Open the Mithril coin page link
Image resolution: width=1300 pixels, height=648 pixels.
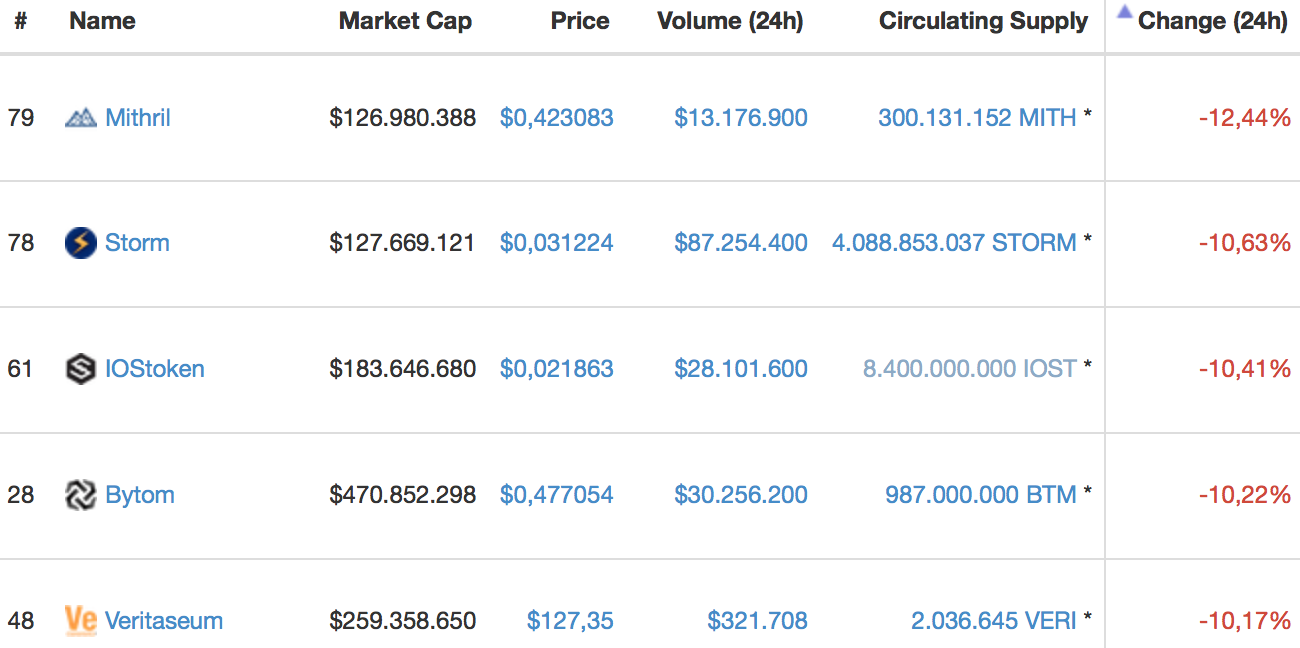point(138,118)
